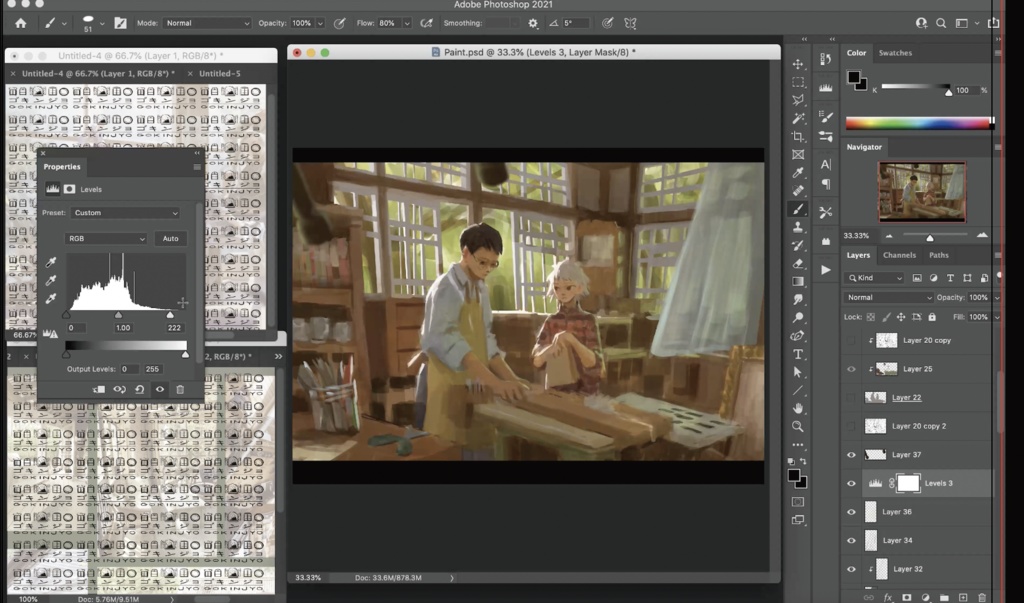The height and width of the screenshot is (603, 1024).
Task: Select the Crop tool
Action: 797,137
